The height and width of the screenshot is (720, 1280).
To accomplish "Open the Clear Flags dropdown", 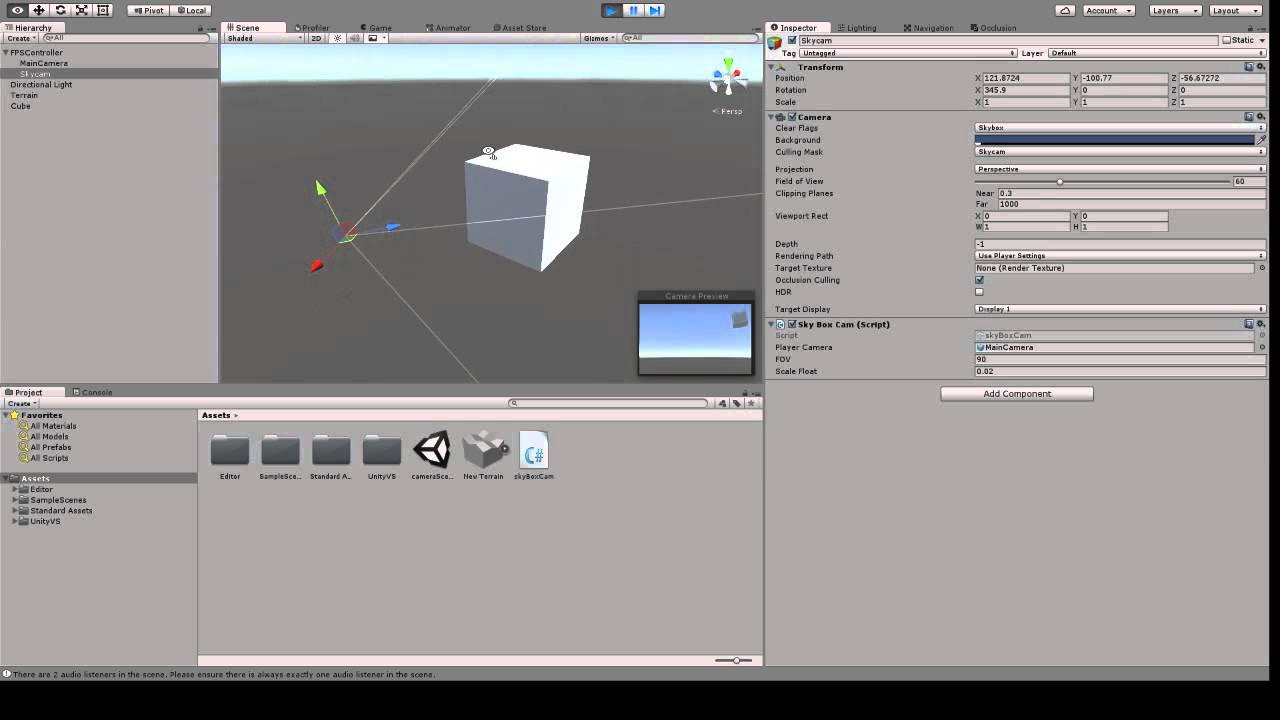I will [x=1117, y=128].
